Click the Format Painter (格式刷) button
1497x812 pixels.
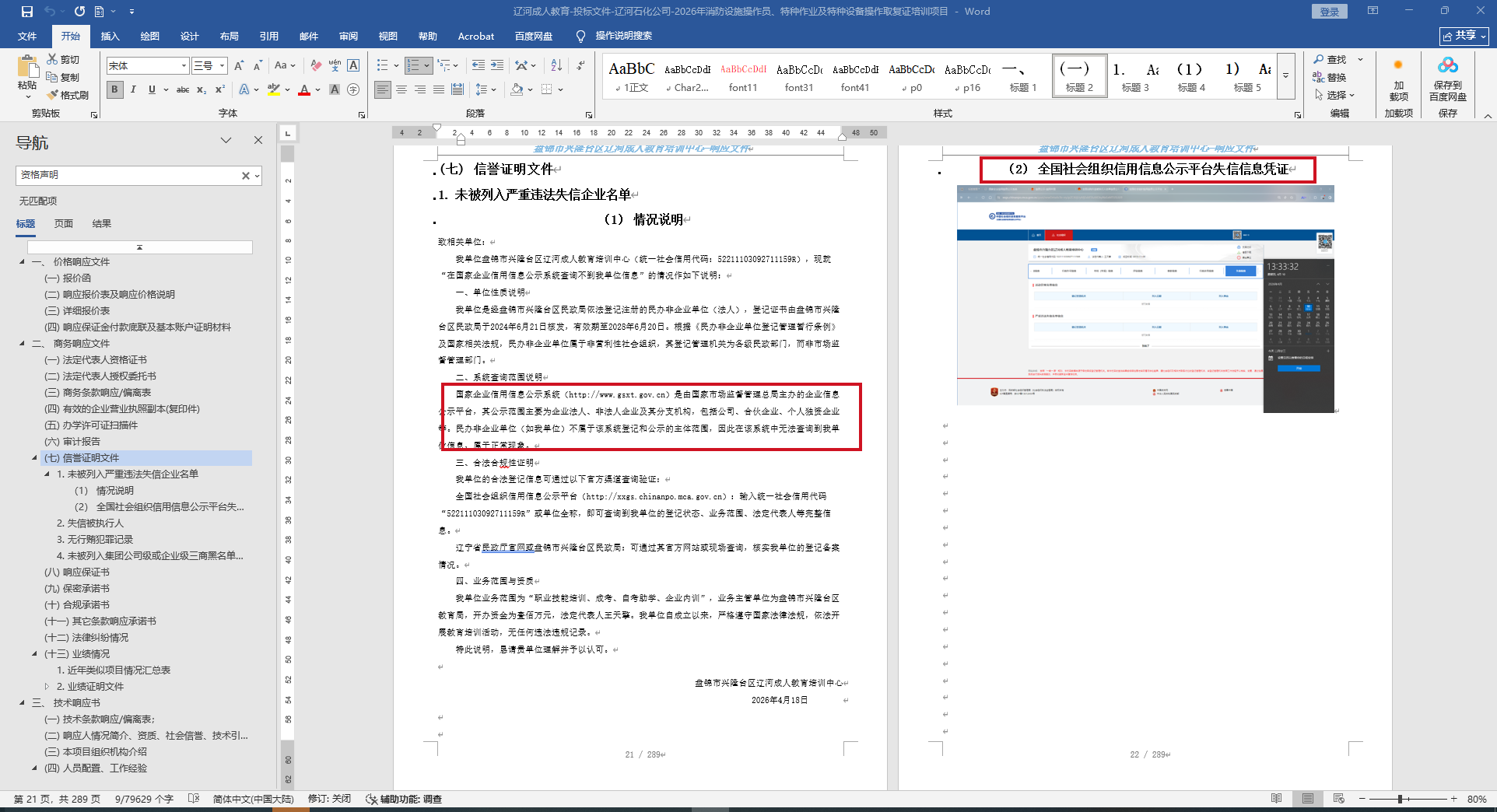coord(68,95)
